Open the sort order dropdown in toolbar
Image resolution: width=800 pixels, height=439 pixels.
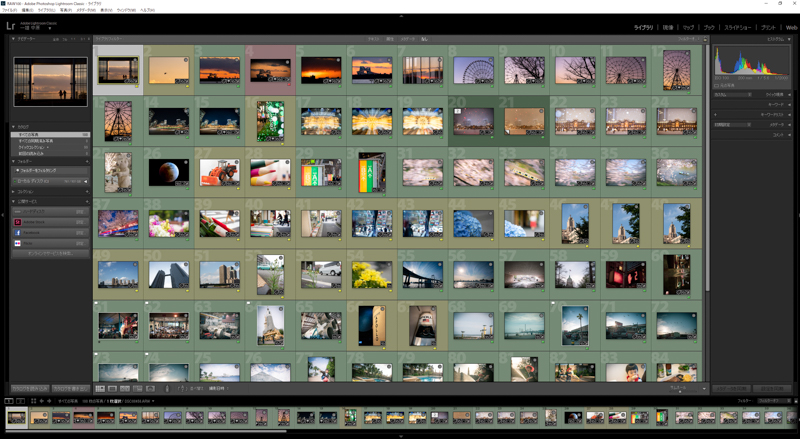[x=218, y=388]
